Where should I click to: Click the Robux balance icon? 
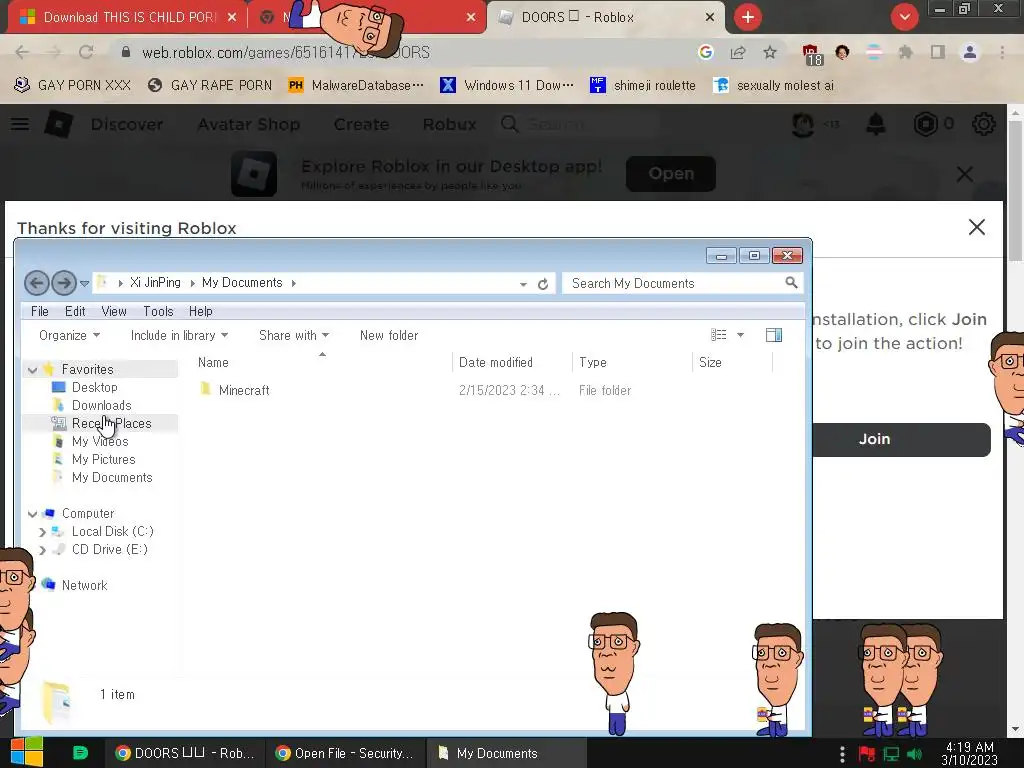[x=925, y=123]
